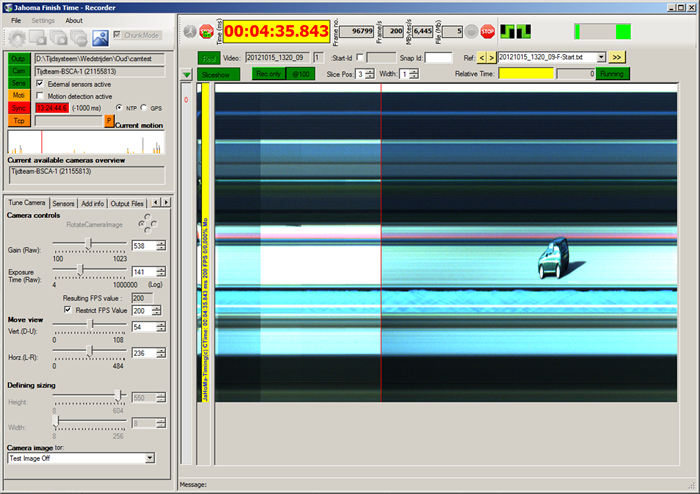Viewport: 700px width, 494px height.
Task: Click the green Outp status button
Action: (x=19, y=59)
